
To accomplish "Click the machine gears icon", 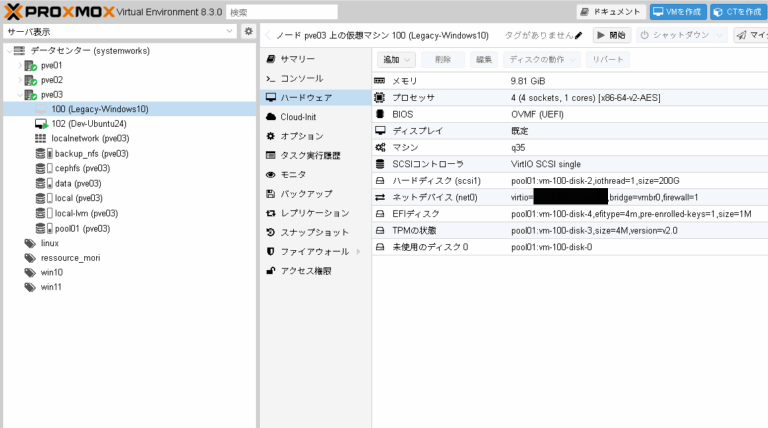I will (x=380, y=147).
